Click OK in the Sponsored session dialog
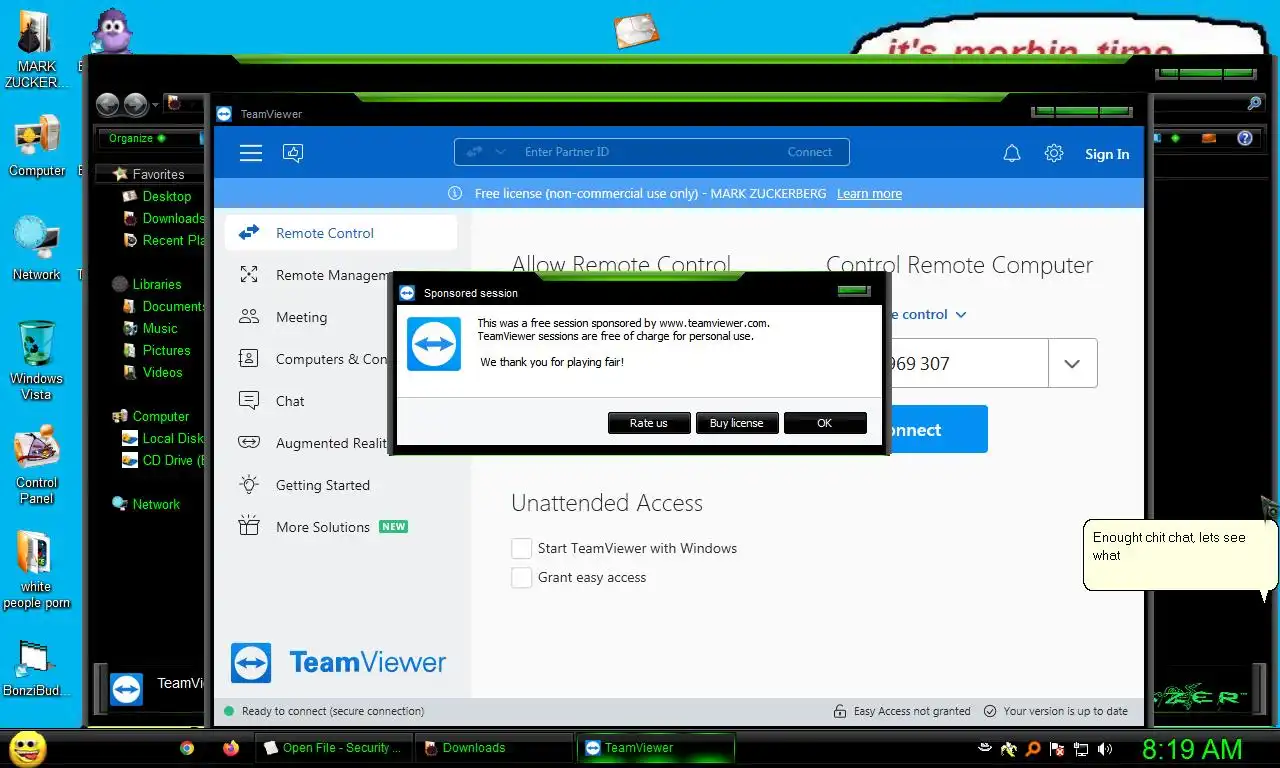Screen dimensions: 1280x768 (825, 423)
